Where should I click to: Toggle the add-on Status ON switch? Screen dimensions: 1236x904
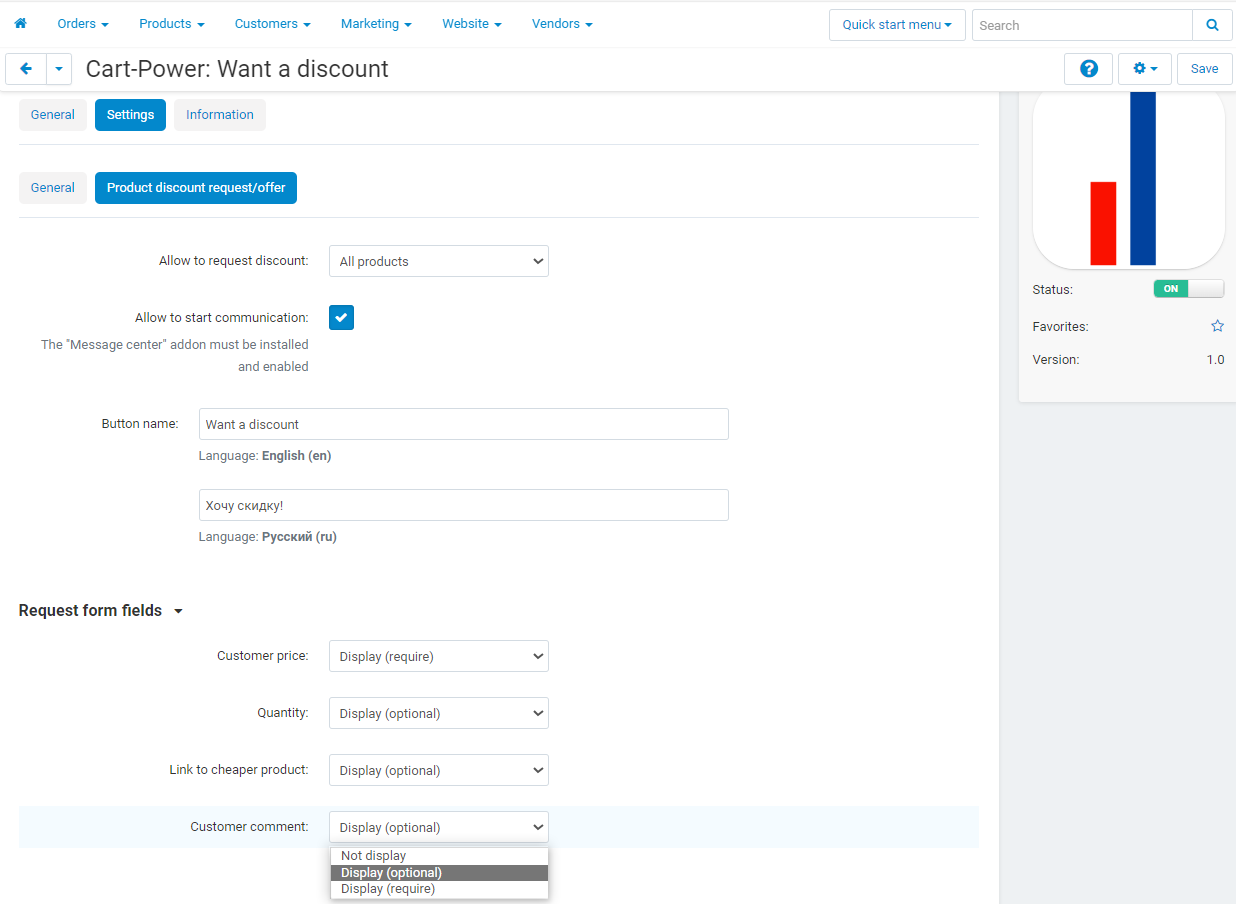coord(1188,289)
